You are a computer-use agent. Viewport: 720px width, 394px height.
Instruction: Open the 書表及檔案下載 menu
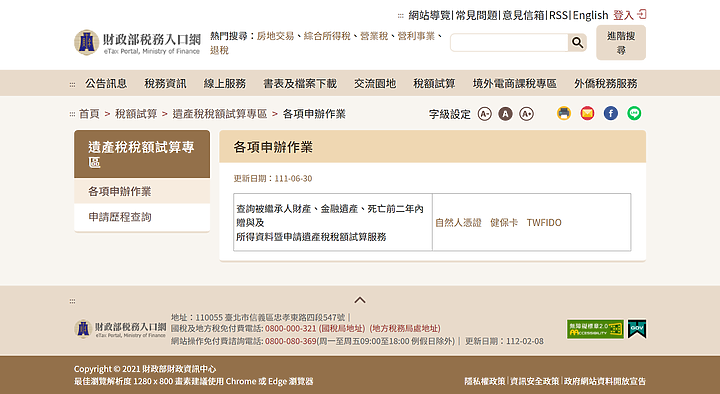point(300,84)
